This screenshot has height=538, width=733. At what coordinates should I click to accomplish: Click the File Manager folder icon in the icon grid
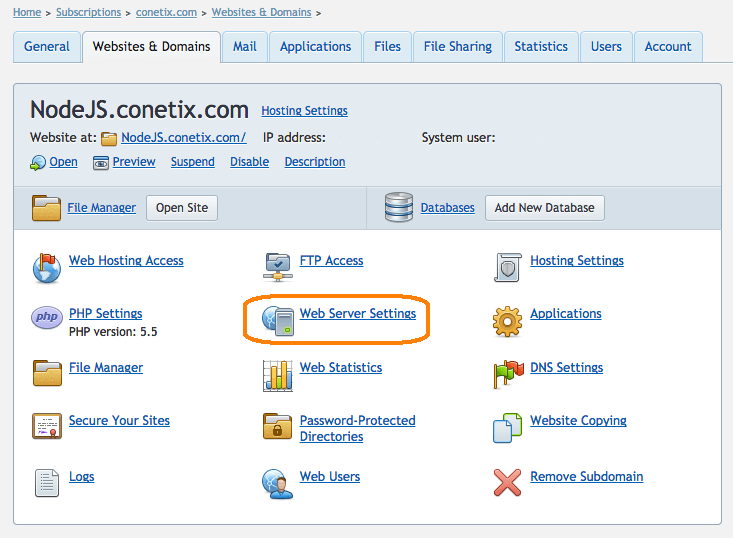click(47, 373)
